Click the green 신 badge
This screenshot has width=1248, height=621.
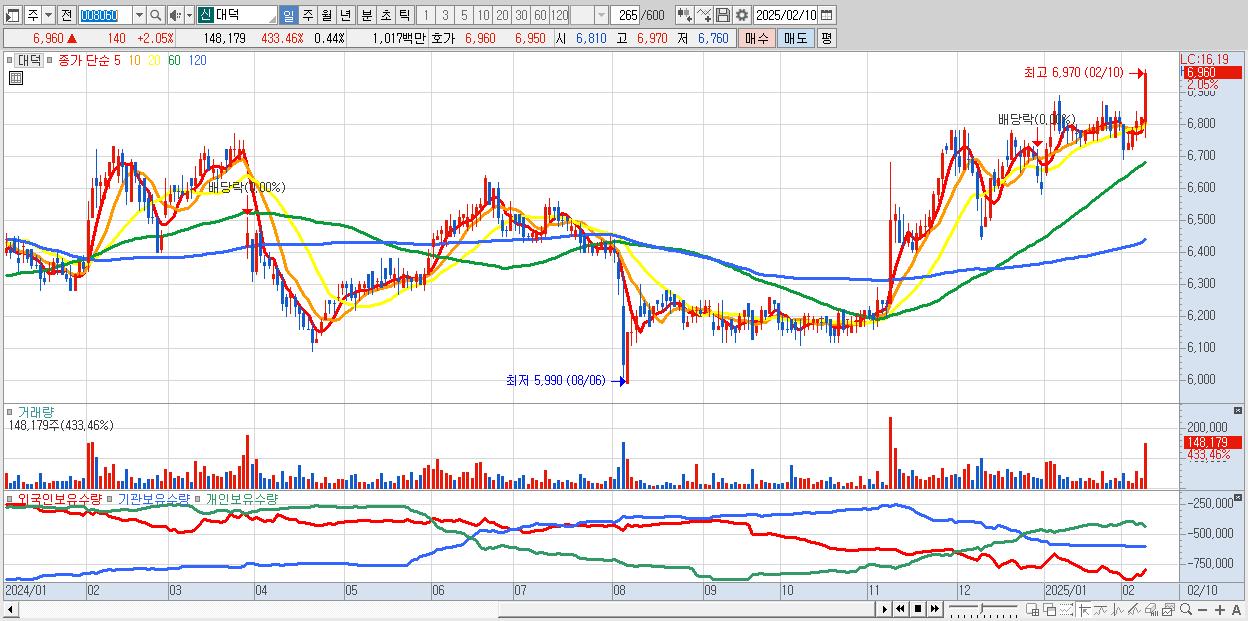(x=204, y=16)
